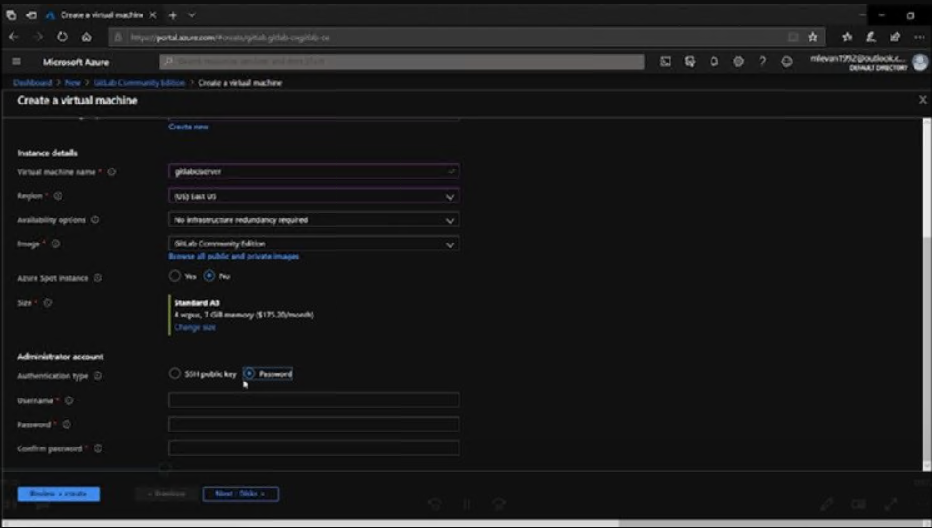Open a new browser tab

[173, 15]
